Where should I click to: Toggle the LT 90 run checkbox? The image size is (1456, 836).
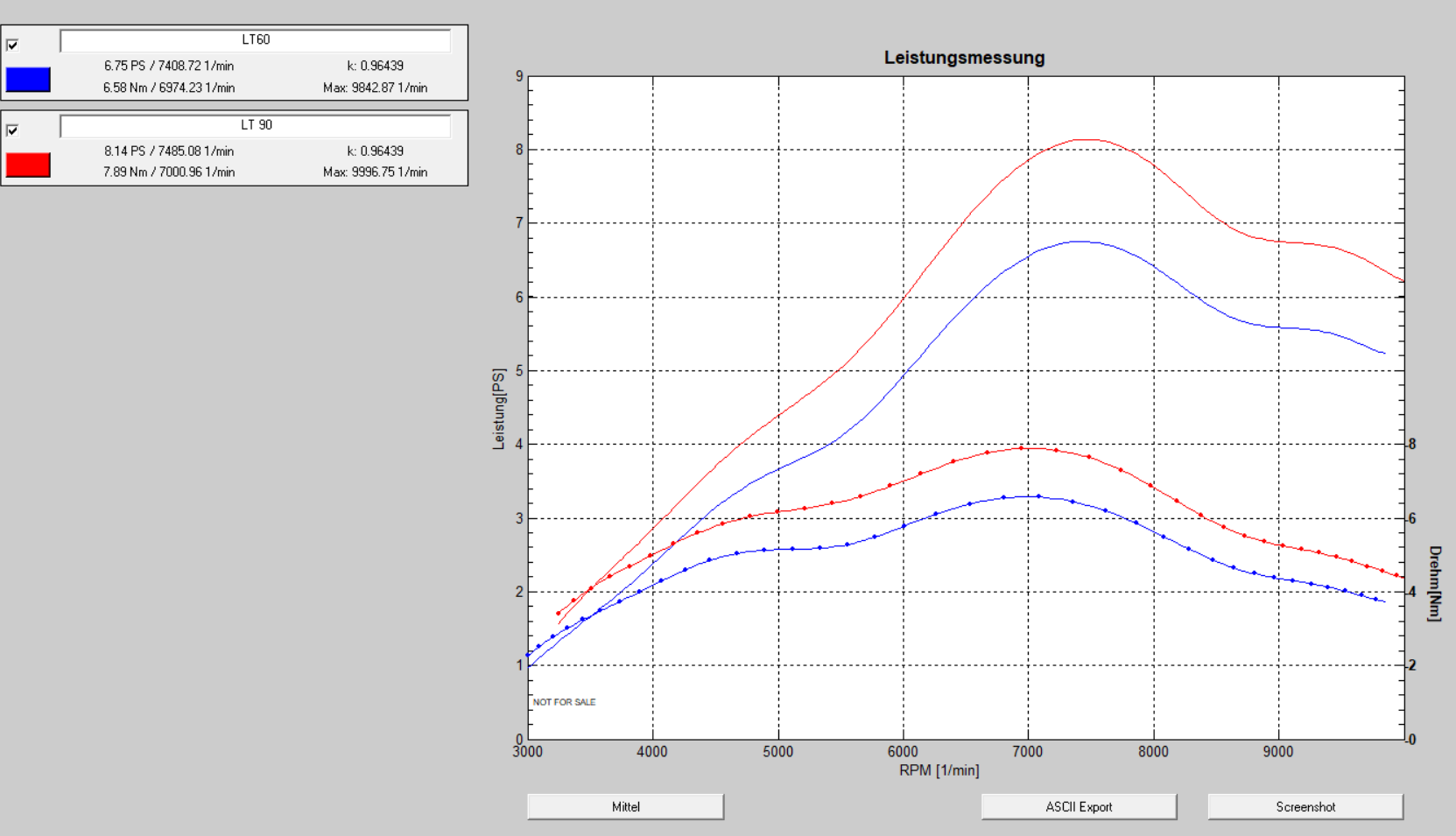click(x=12, y=130)
